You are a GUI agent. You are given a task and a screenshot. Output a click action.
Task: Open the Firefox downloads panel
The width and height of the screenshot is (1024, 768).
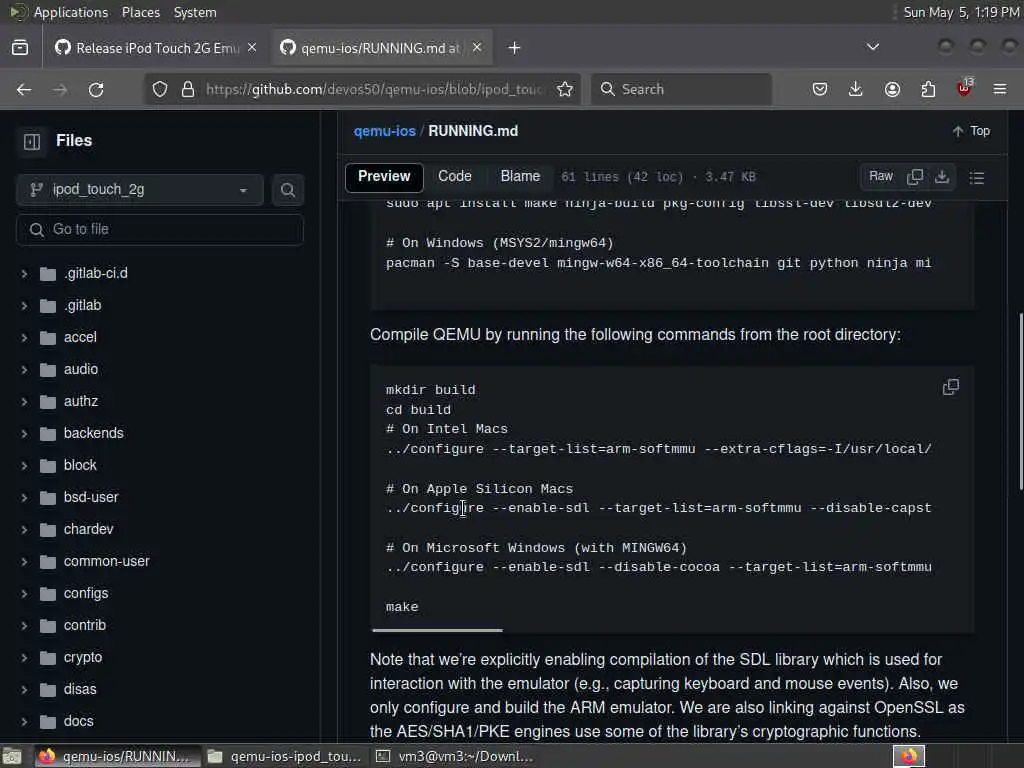point(856,89)
